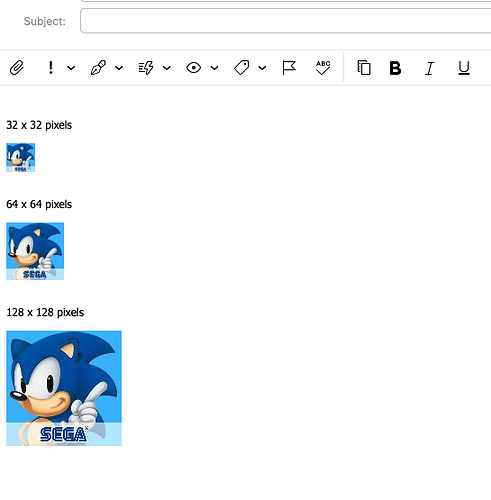Viewport: 491px width, 500px height.
Task: Select the 128 x 128 Sonic image
Action: pyautogui.click(x=64, y=388)
